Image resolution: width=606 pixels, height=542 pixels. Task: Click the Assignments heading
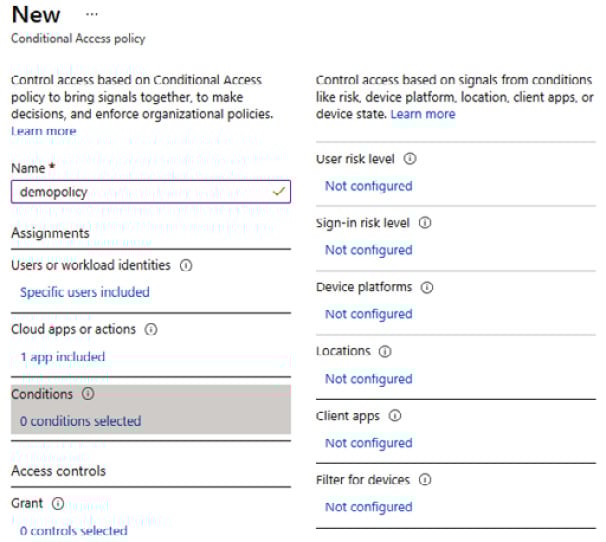point(50,233)
